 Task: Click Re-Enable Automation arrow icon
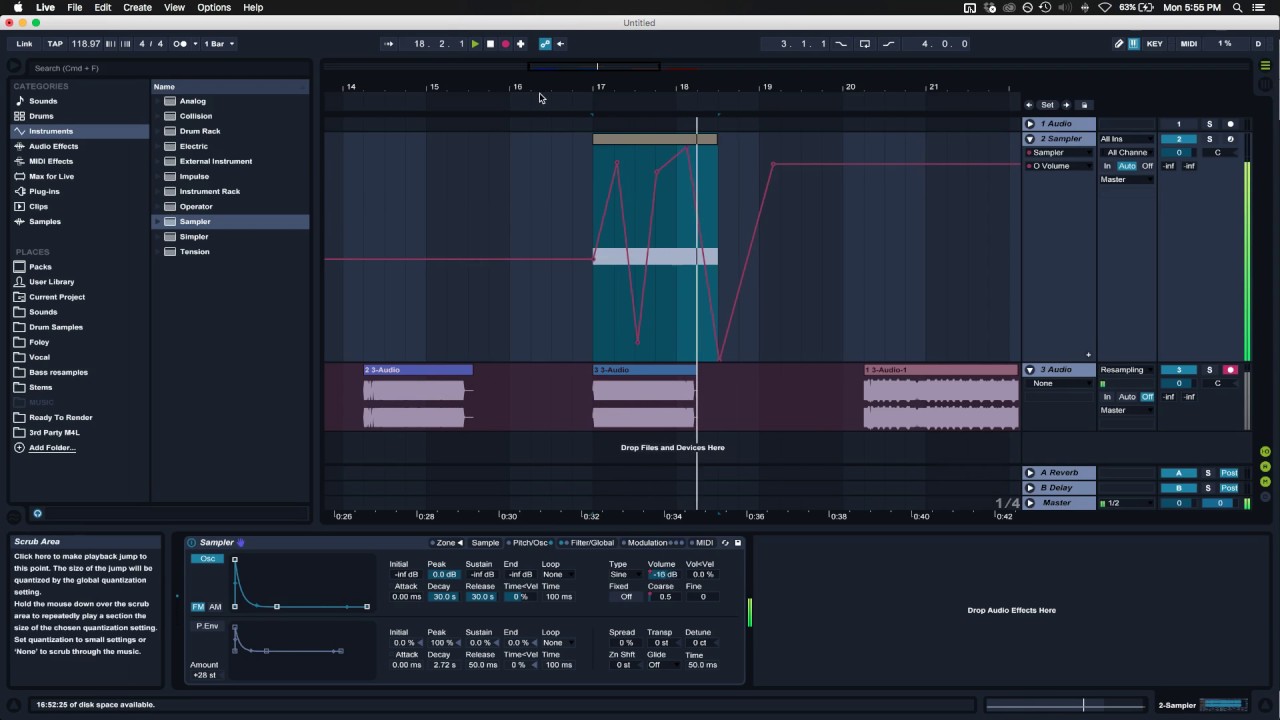(560, 44)
